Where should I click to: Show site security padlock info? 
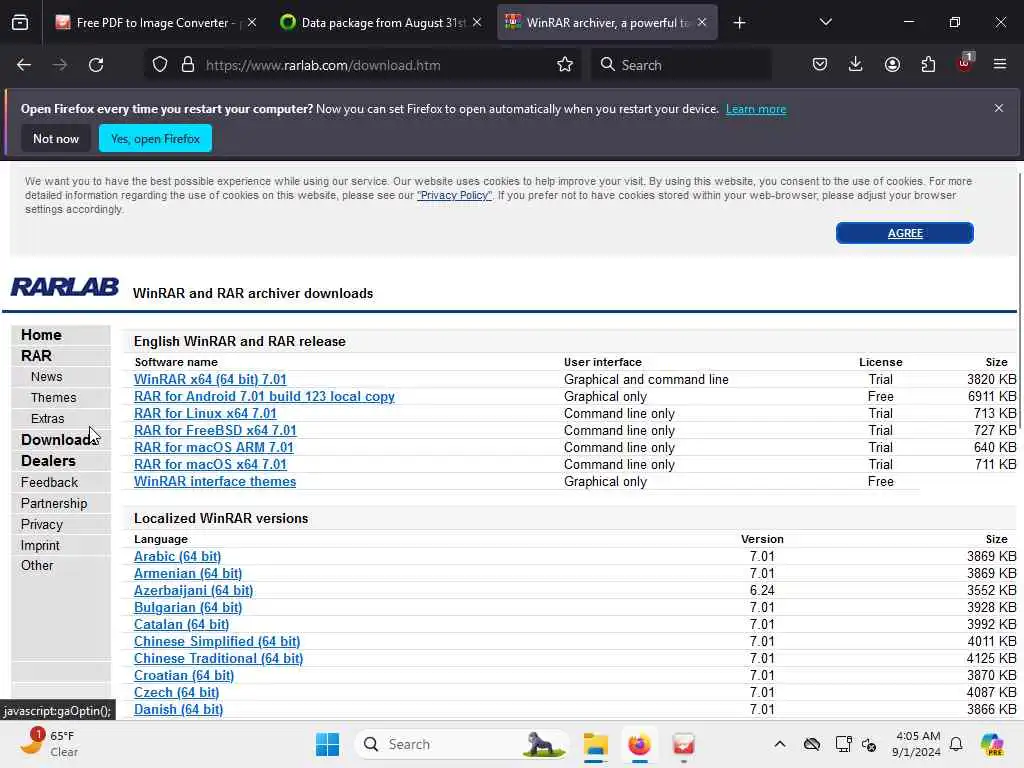point(188,65)
